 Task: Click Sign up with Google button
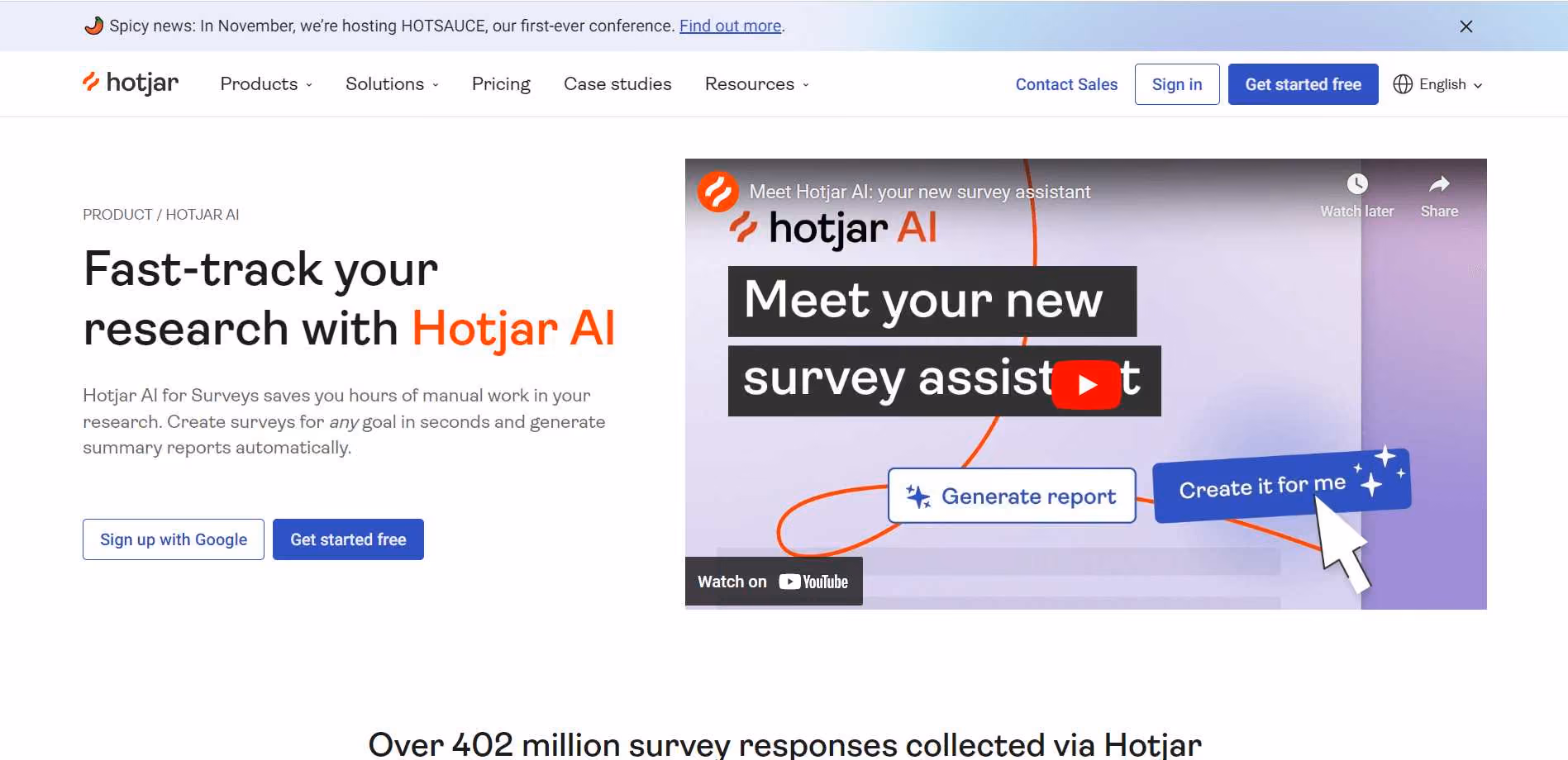coord(174,539)
